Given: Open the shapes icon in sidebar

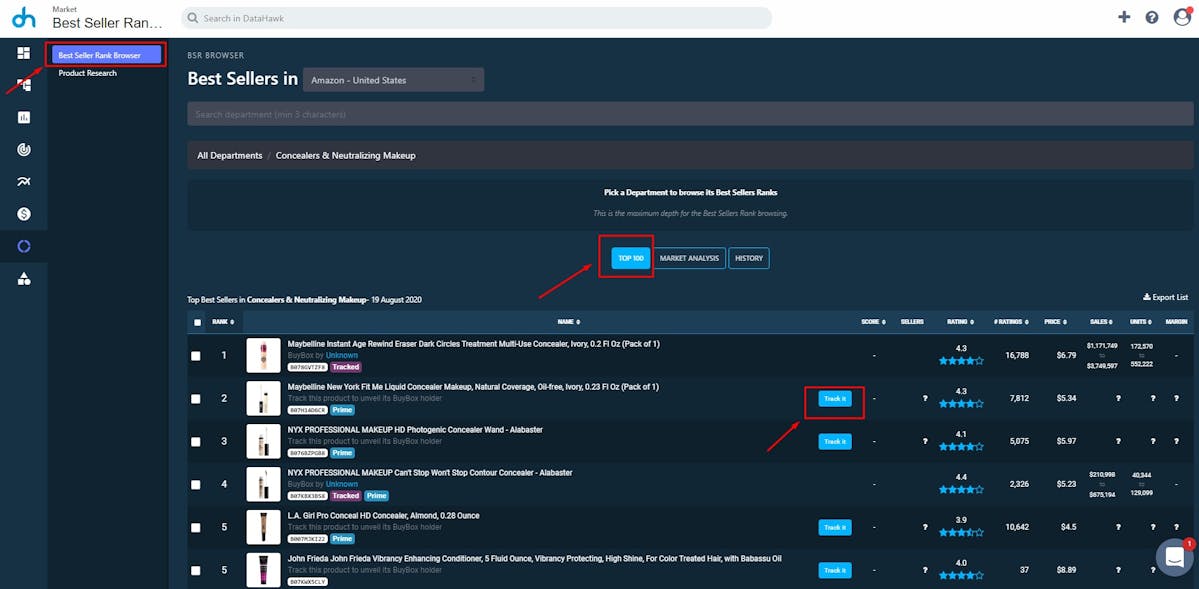Looking at the screenshot, I should click(24, 278).
